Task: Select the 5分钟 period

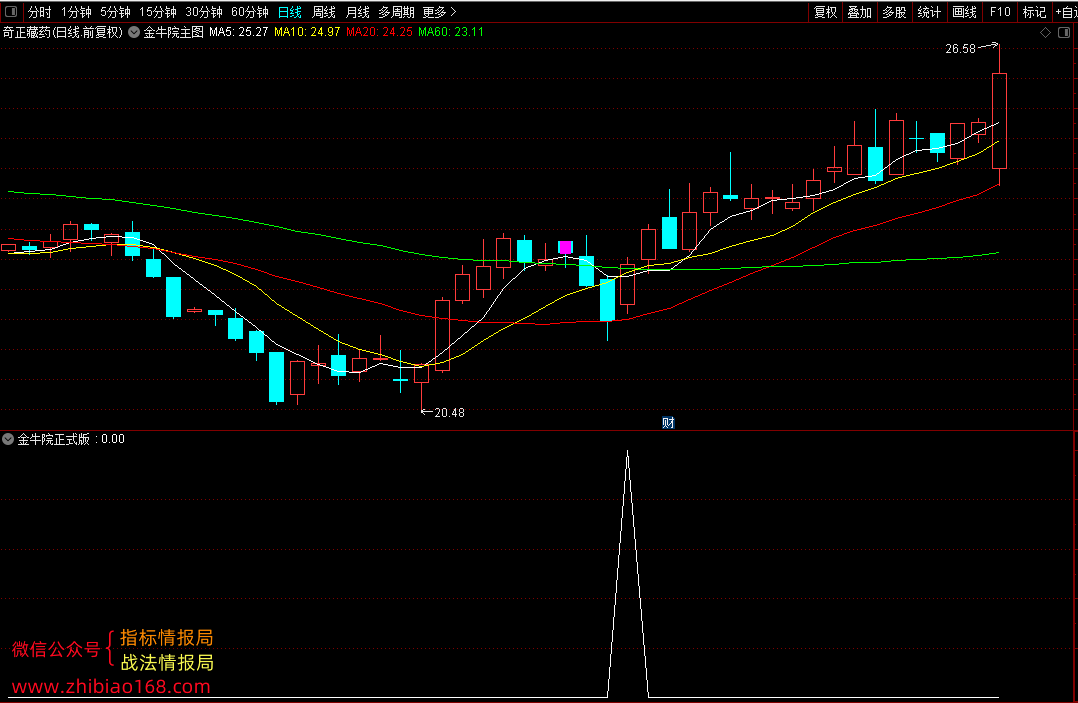Action: coord(115,12)
